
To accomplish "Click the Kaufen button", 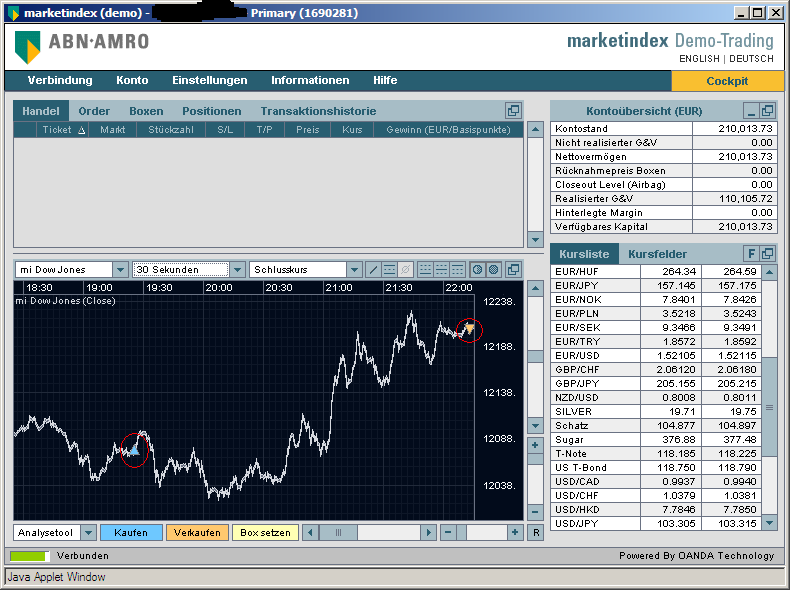I will [131, 533].
